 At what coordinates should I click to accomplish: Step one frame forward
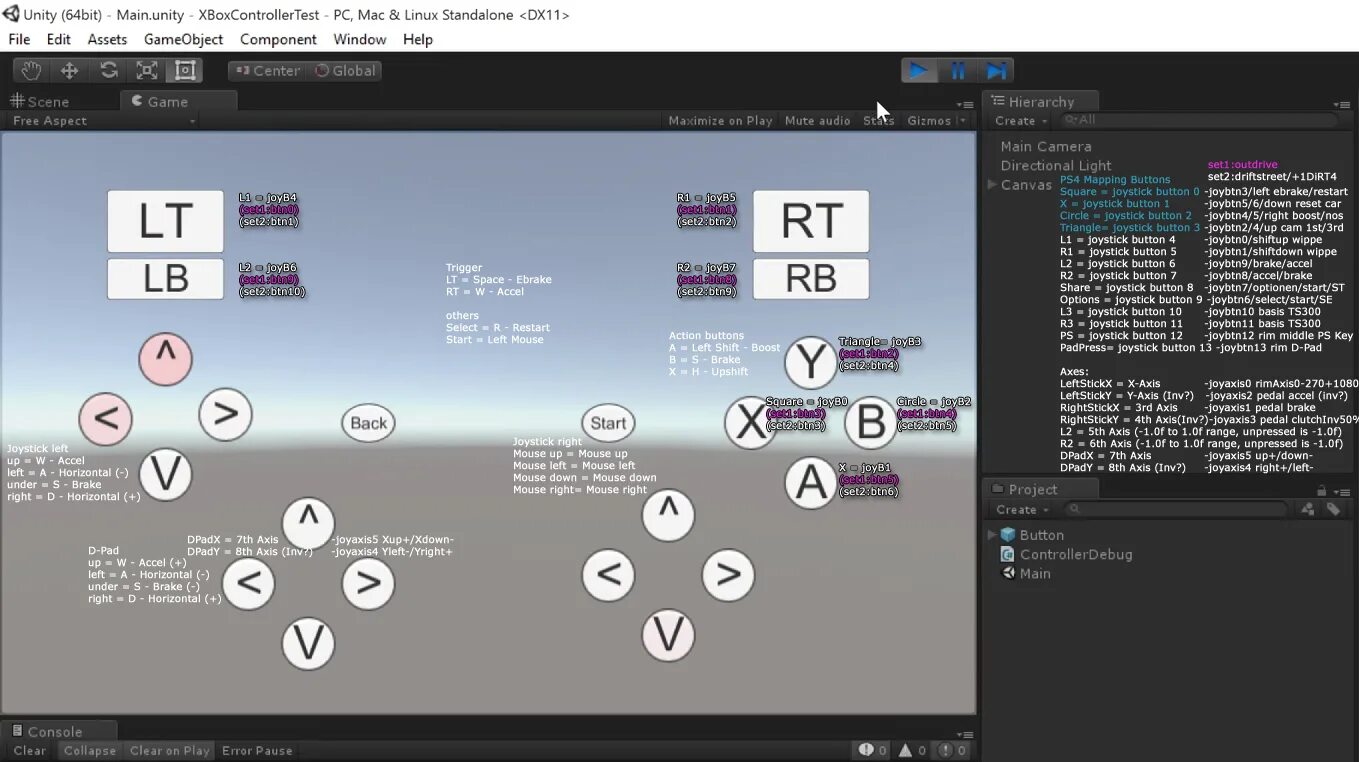[996, 70]
